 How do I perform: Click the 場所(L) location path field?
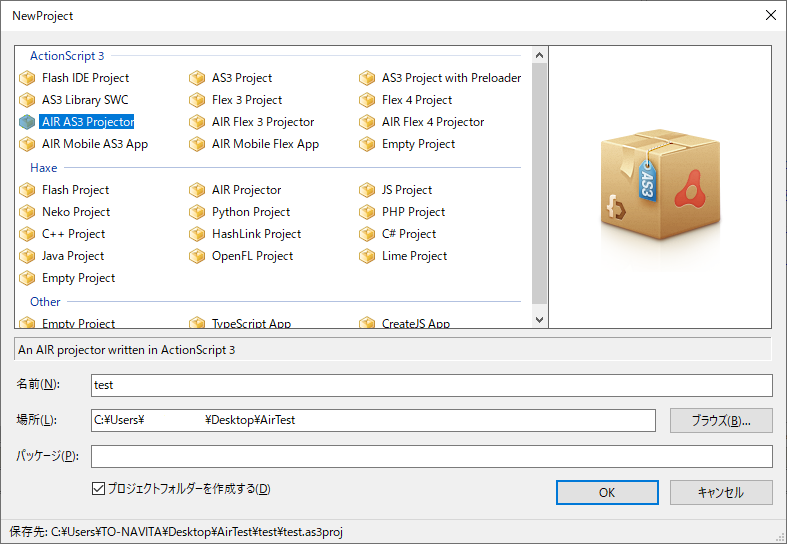[373, 421]
